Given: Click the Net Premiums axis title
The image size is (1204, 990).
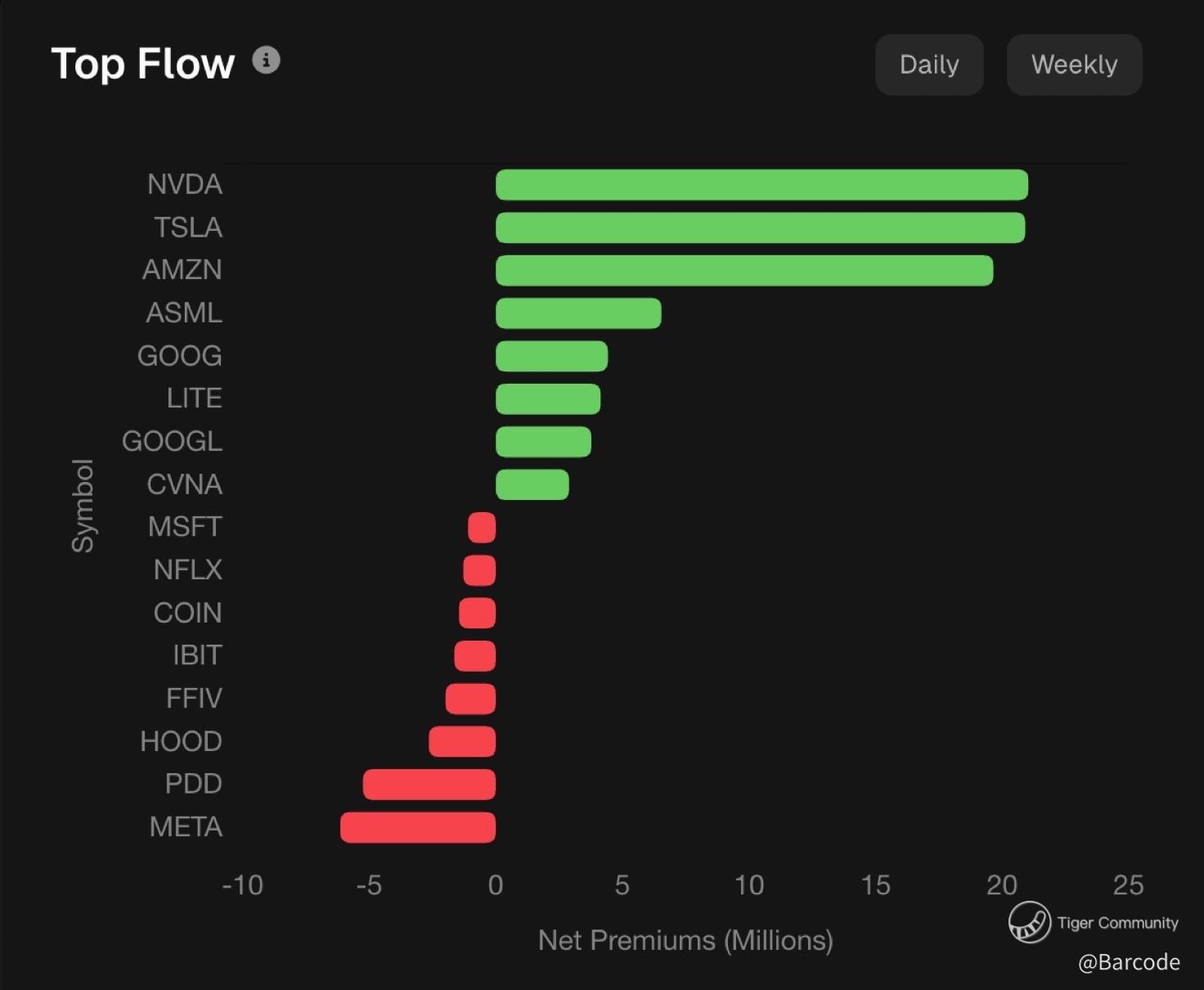Looking at the screenshot, I should point(685,940).
